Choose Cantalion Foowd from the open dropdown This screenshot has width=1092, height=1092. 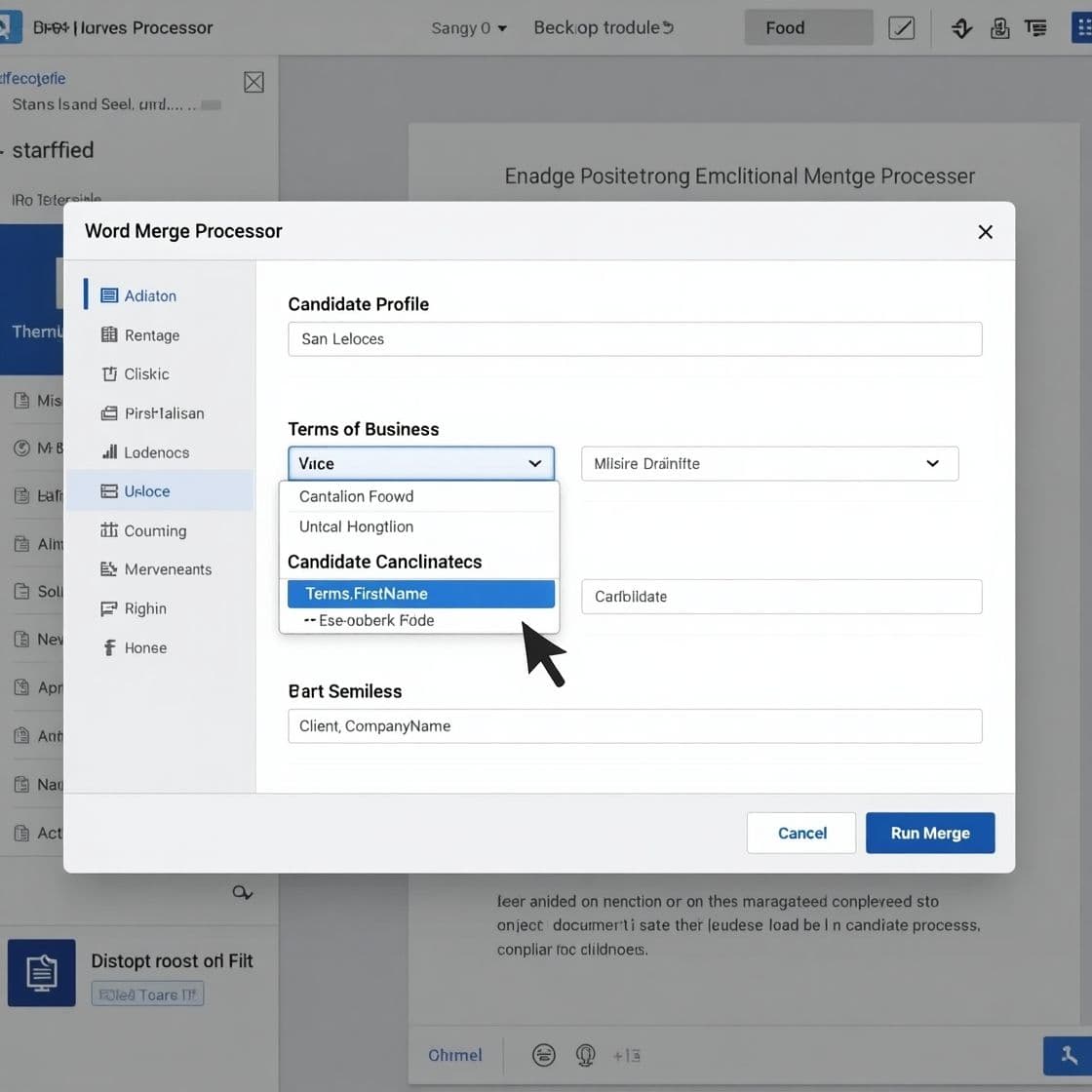click(x=356, y=496)
